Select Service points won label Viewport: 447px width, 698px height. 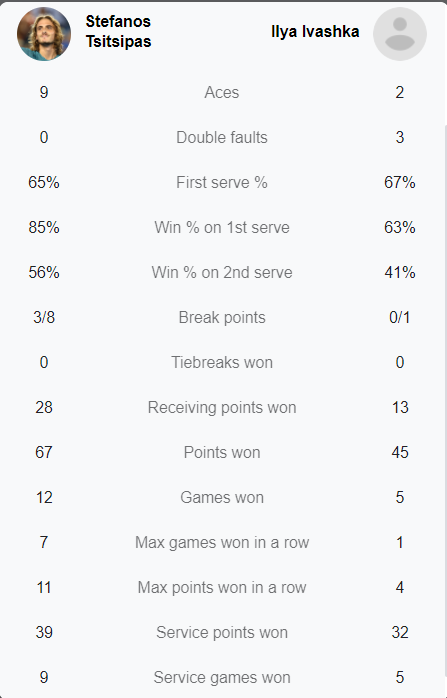pos(222,632)
